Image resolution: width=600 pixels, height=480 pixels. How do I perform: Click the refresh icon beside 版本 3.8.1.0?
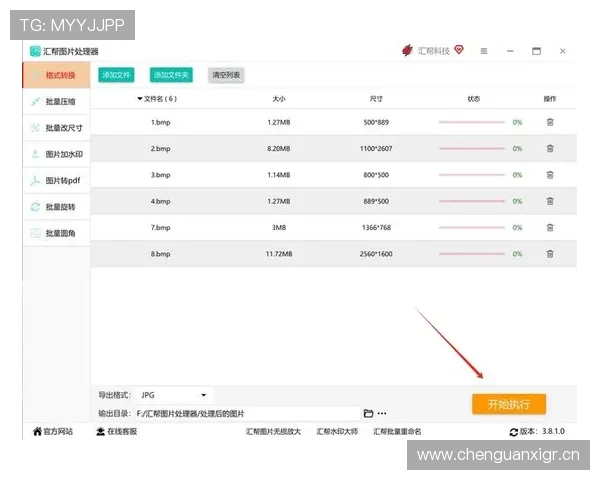click(x=514, y=432)
